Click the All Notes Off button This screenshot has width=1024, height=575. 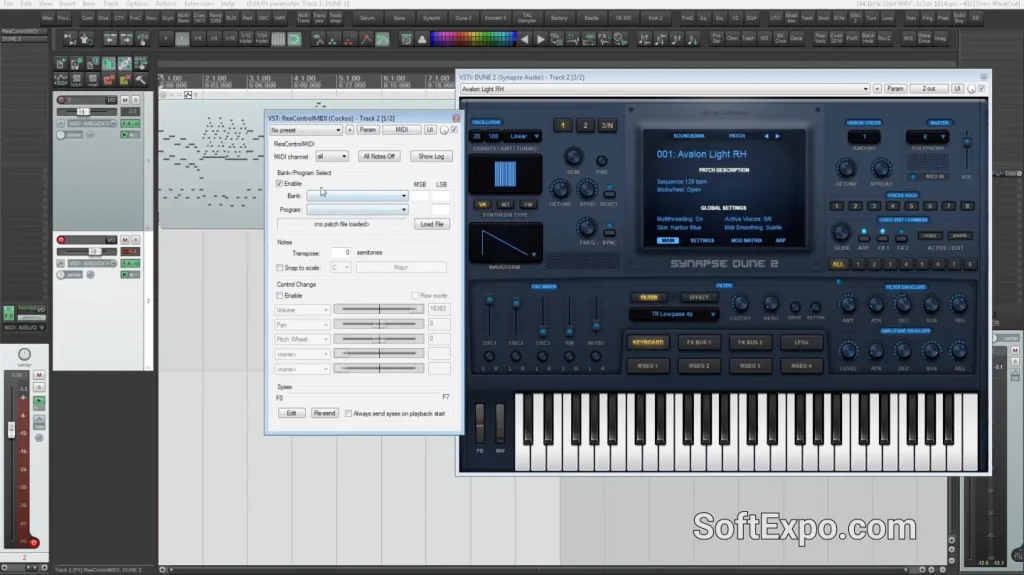379,157
